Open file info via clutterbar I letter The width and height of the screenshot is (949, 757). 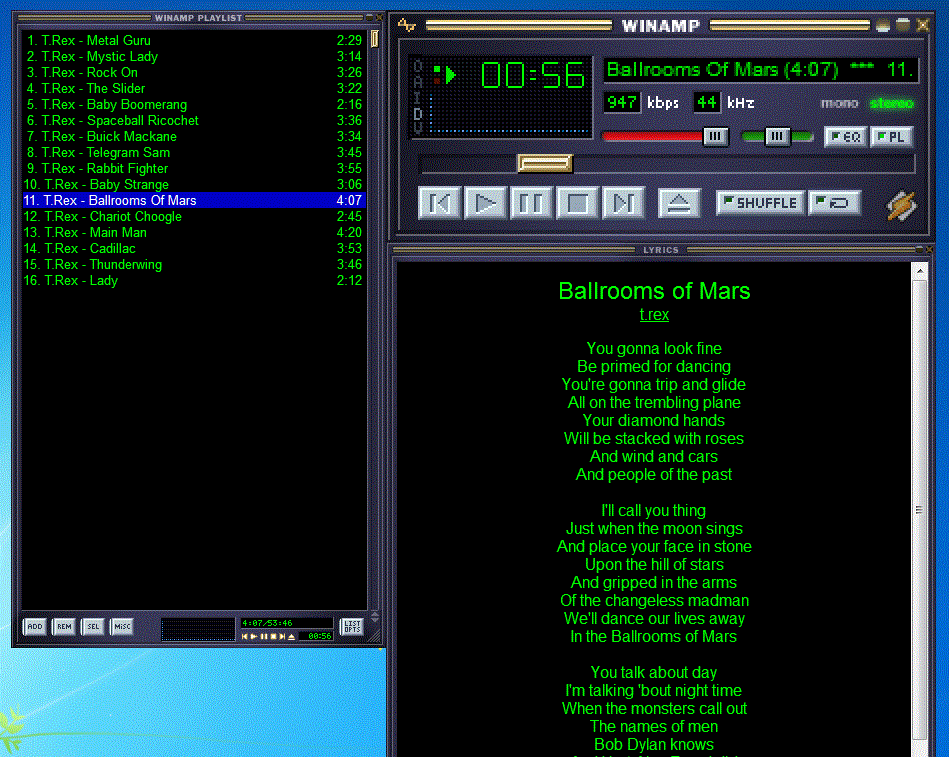pyautogui.click(x=418, y=97)
